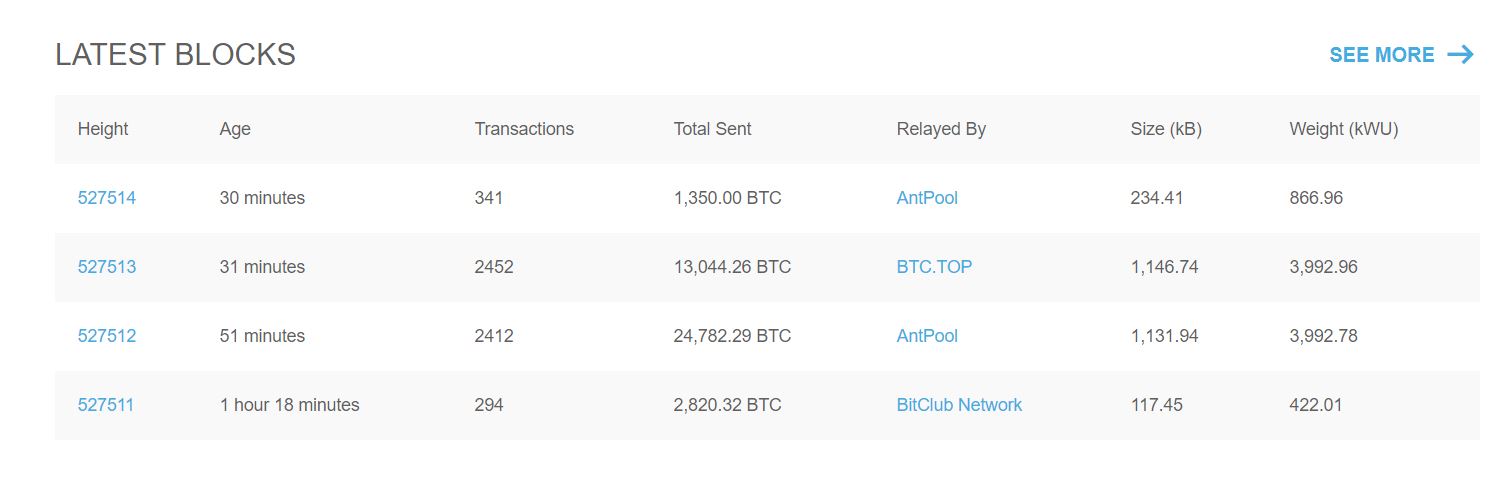1493x486 pixels.
Task: Click the LATEST BLOCKS heading
Action: pos(175,55)
